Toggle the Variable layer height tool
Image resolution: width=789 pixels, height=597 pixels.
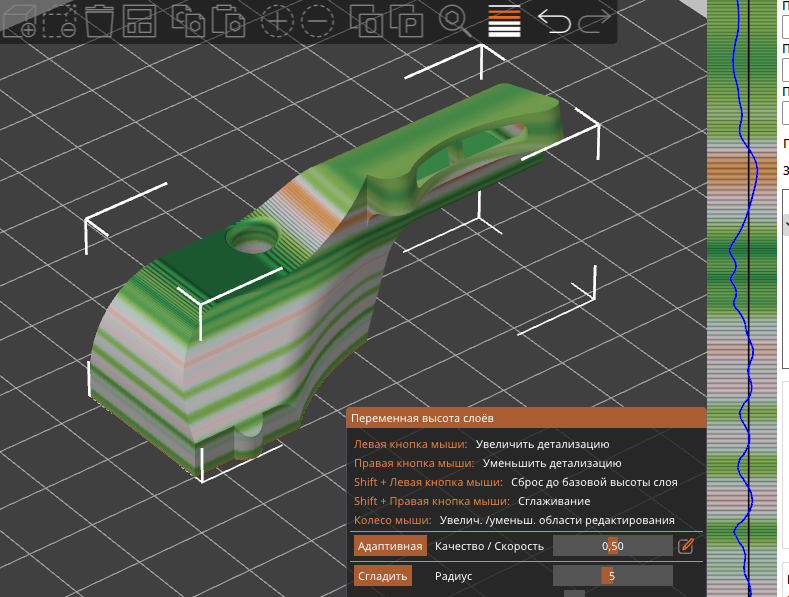(505, 21)
